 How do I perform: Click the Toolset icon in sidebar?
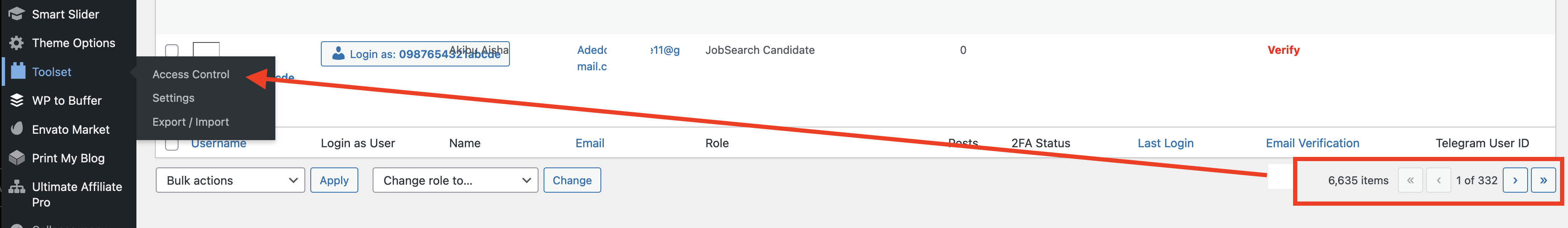pos(18,71)
